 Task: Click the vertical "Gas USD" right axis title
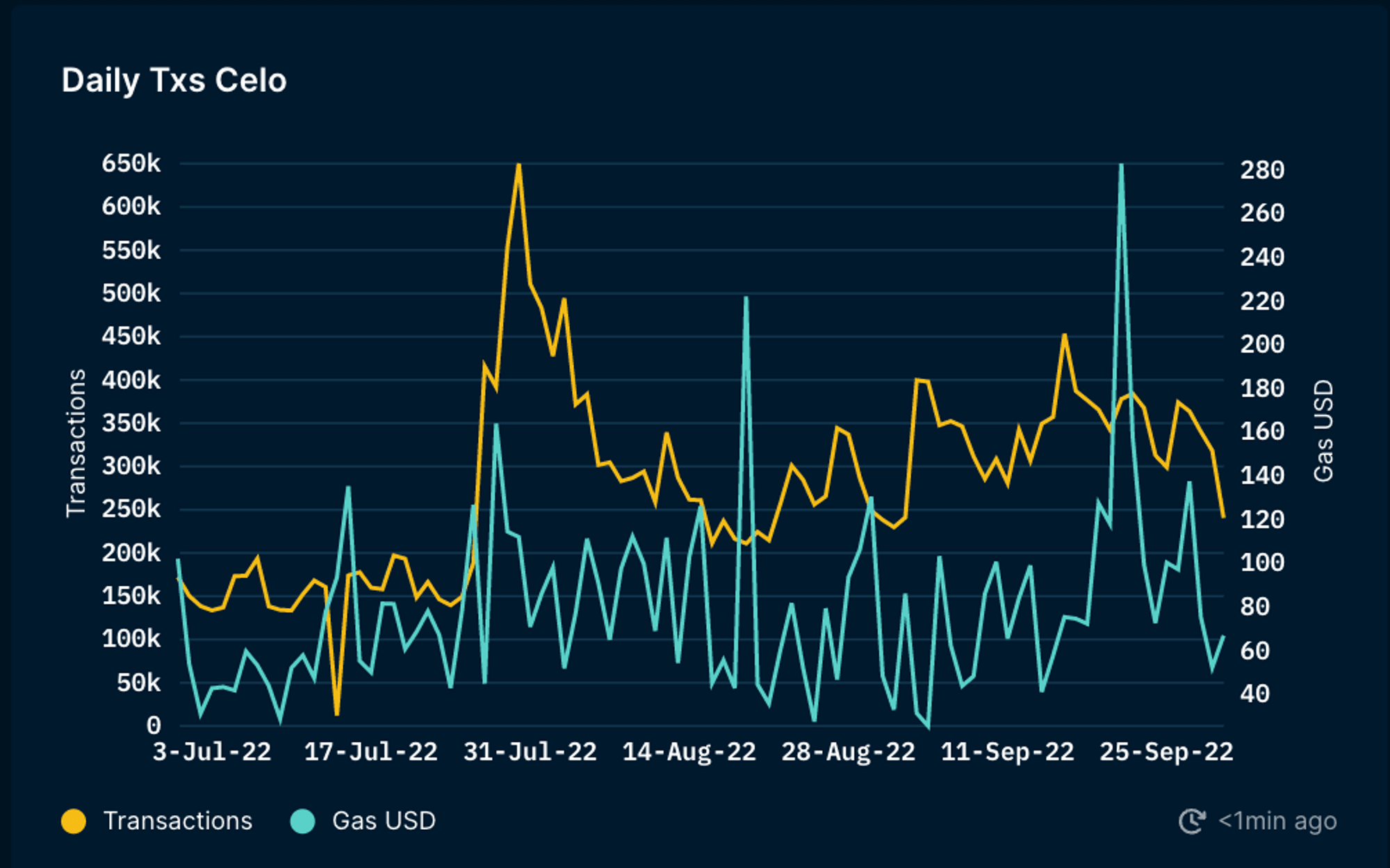1323,431
